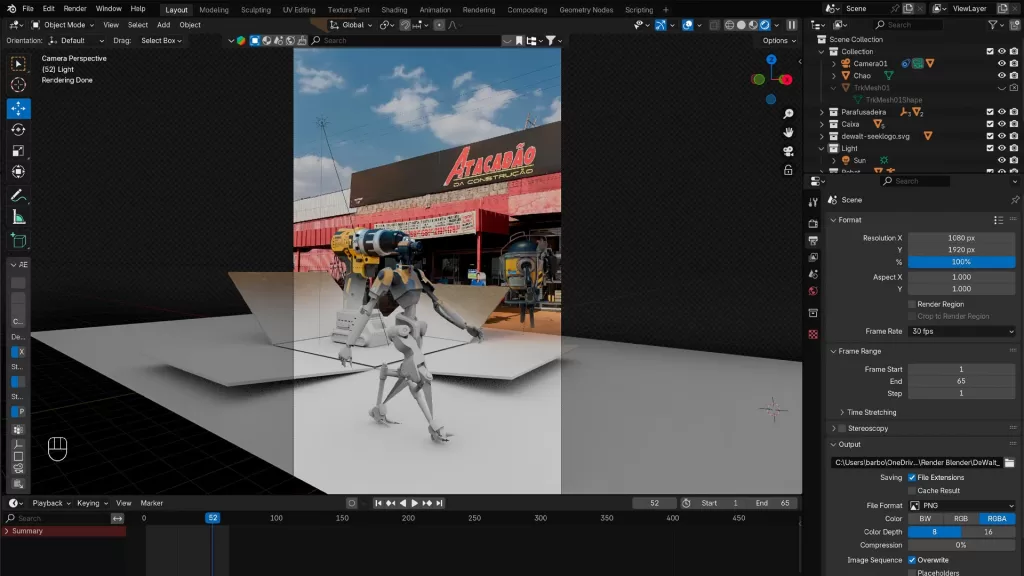
Task: Open the Drag Select Box dropdown
Action: click(x=161, y=40)
